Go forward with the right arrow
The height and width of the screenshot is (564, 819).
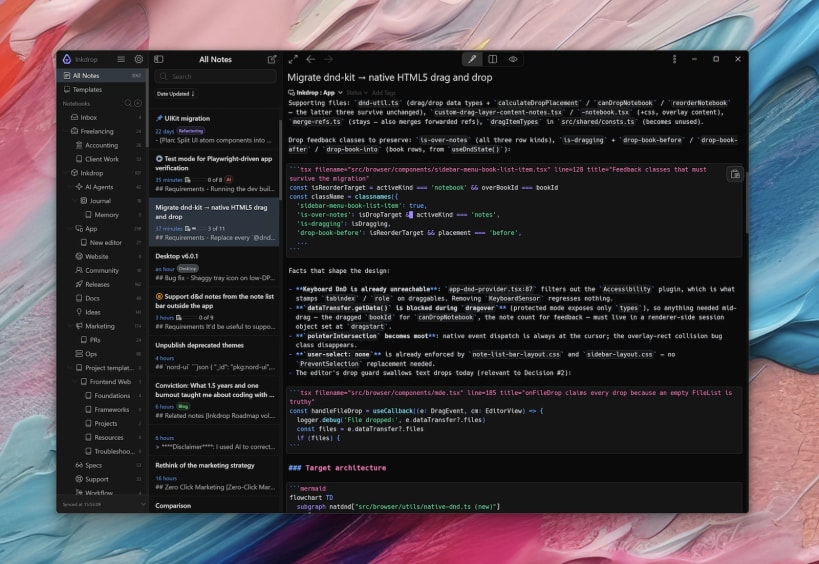[x=328, y=60]
